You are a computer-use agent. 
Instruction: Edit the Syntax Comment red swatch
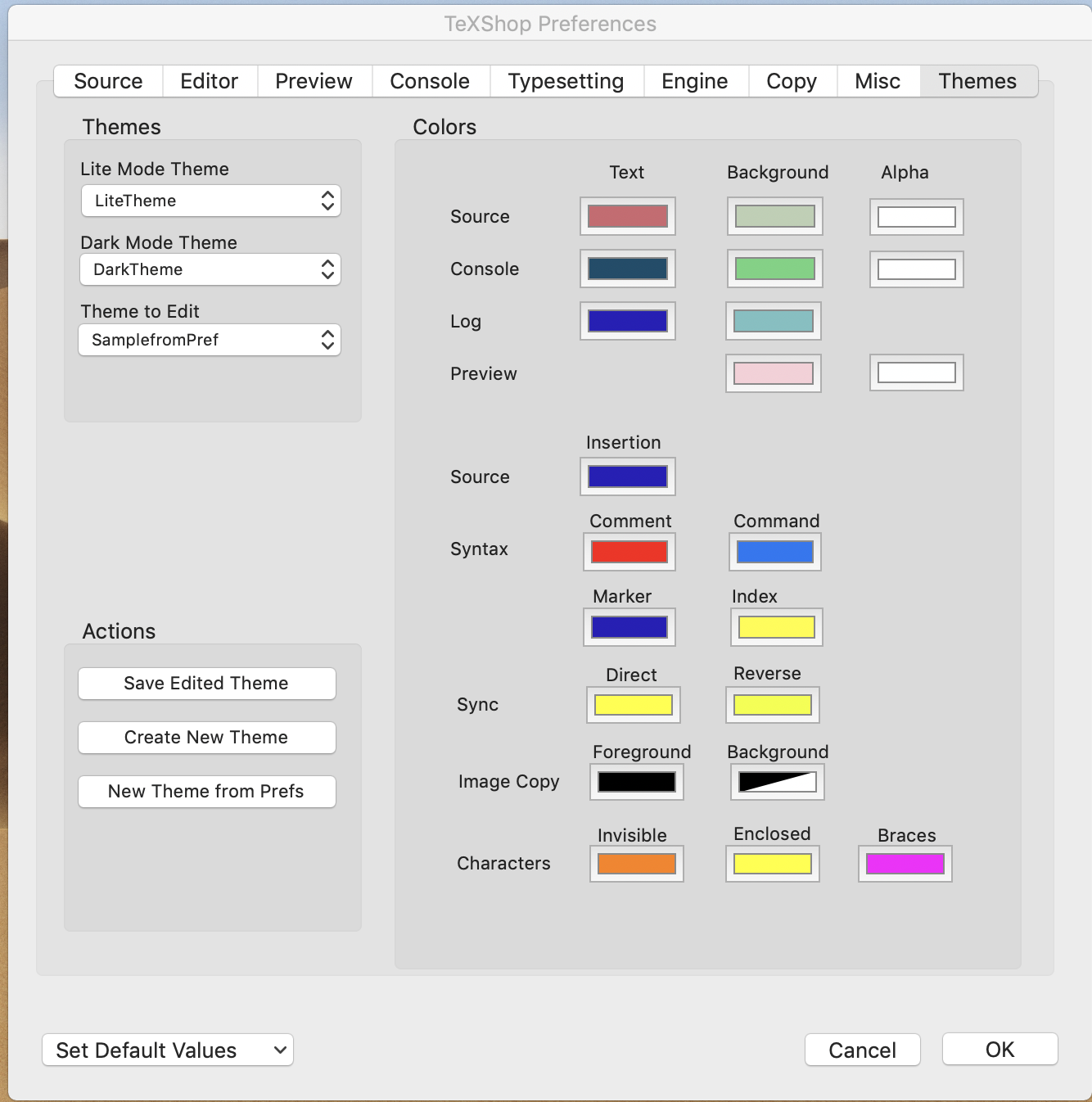(629, 552)
